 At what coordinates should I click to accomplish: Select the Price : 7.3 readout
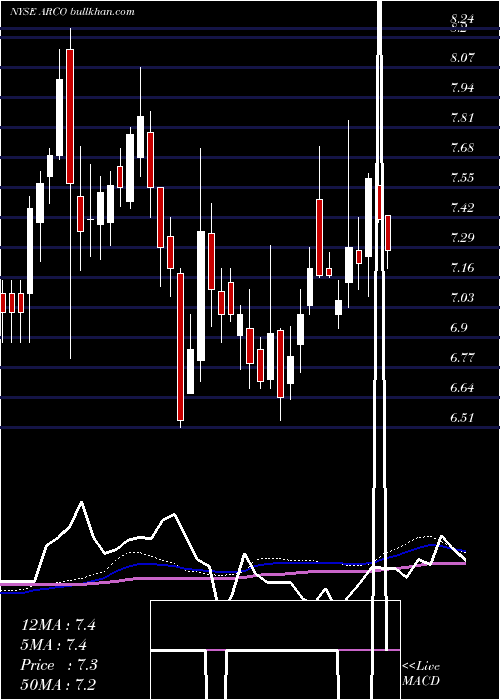(x=59, y=665)
